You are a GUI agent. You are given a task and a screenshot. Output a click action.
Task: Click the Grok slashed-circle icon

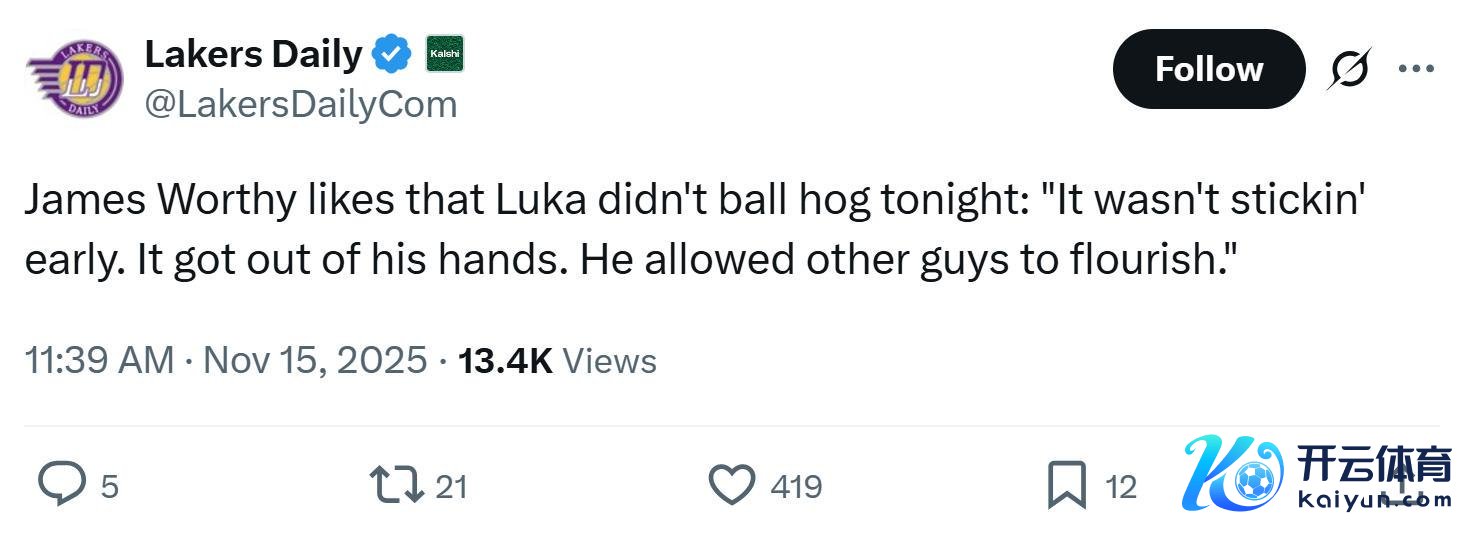click(1351, 69)
